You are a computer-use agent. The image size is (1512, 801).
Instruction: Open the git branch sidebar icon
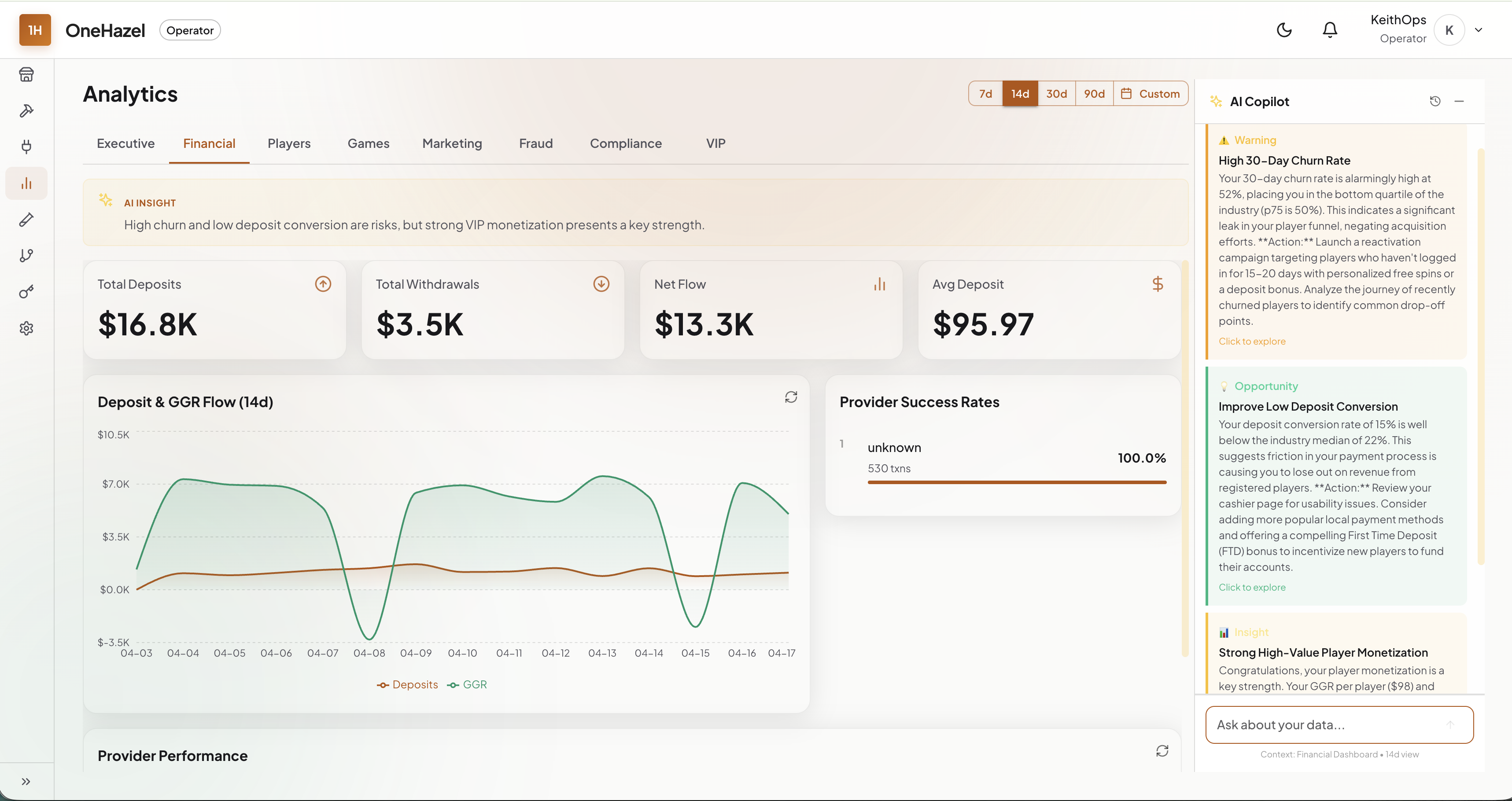click(26, 256)
